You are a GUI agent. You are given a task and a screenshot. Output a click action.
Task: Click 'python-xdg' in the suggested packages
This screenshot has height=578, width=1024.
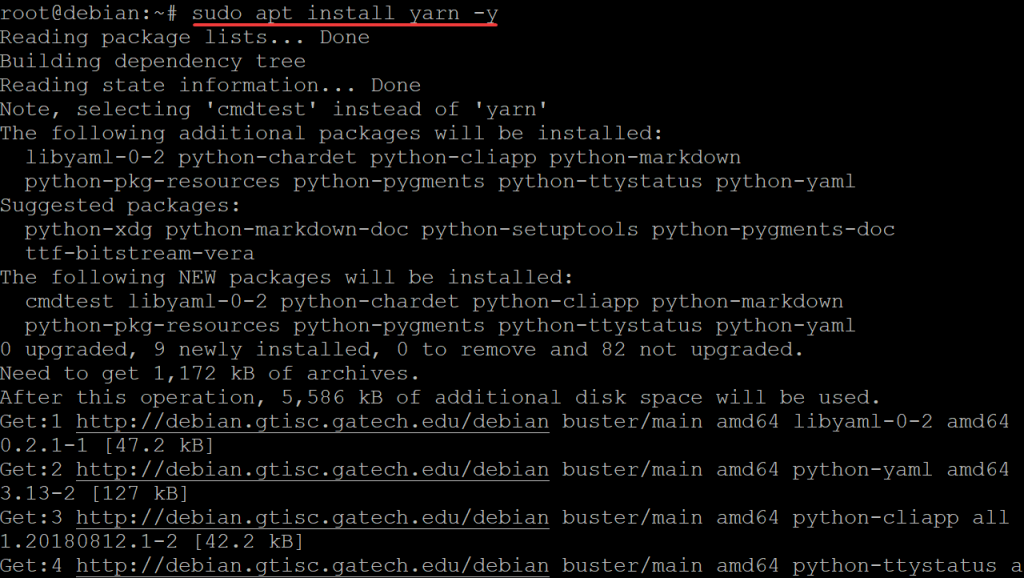[88, 229]
